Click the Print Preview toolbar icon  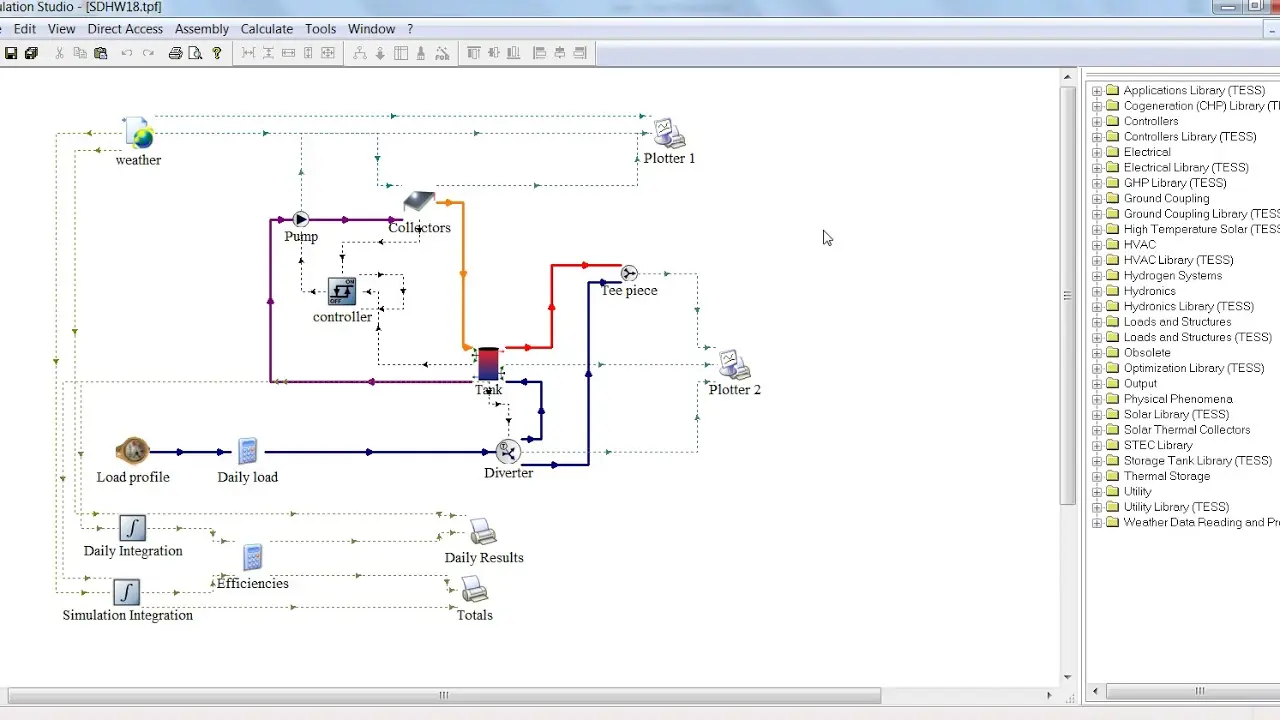click(x=196, y=53)
